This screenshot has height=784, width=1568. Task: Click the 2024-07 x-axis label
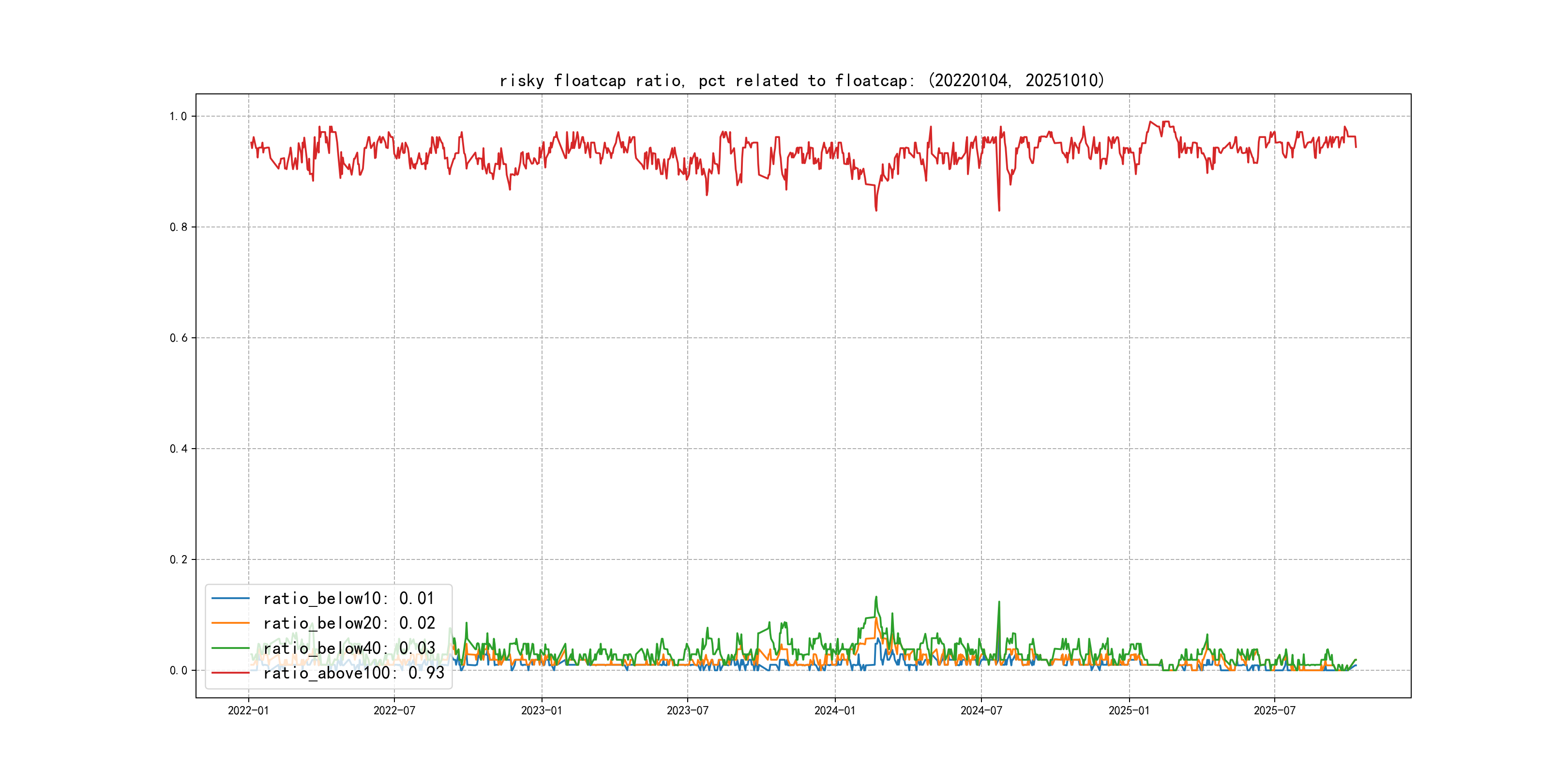tap(981, 710)
